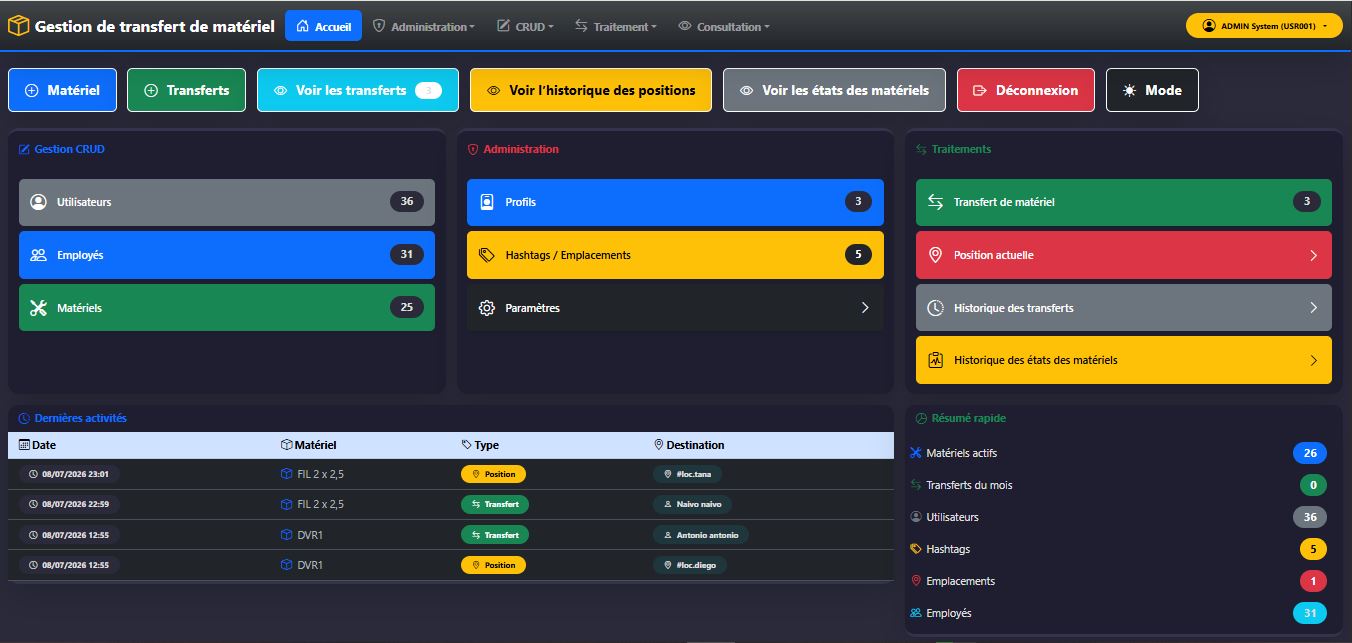Viewport: 1352px width, 643px height.
Task: Click the shield icon beside Administration panel heading
Action: (x=473, y=149)
